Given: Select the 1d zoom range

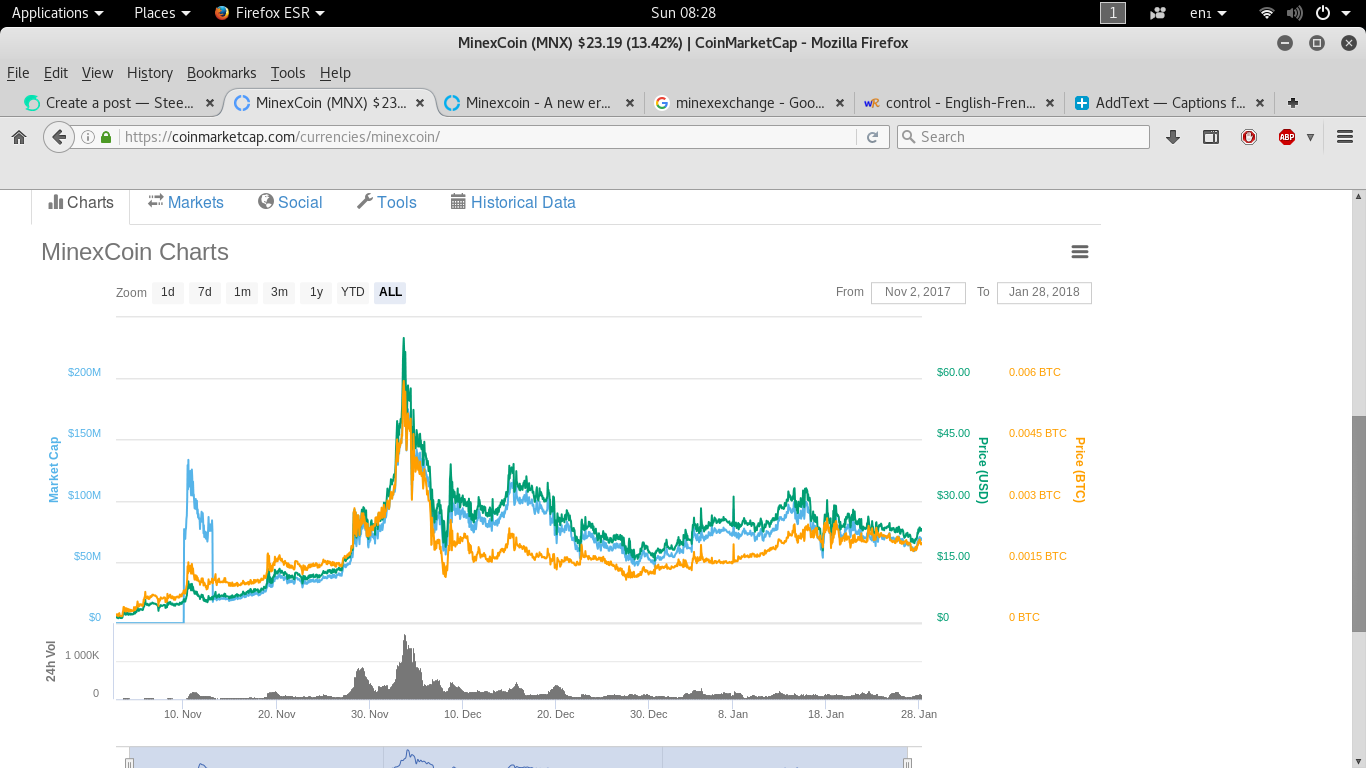Looking at the screenshot, I should click(168, 292).
